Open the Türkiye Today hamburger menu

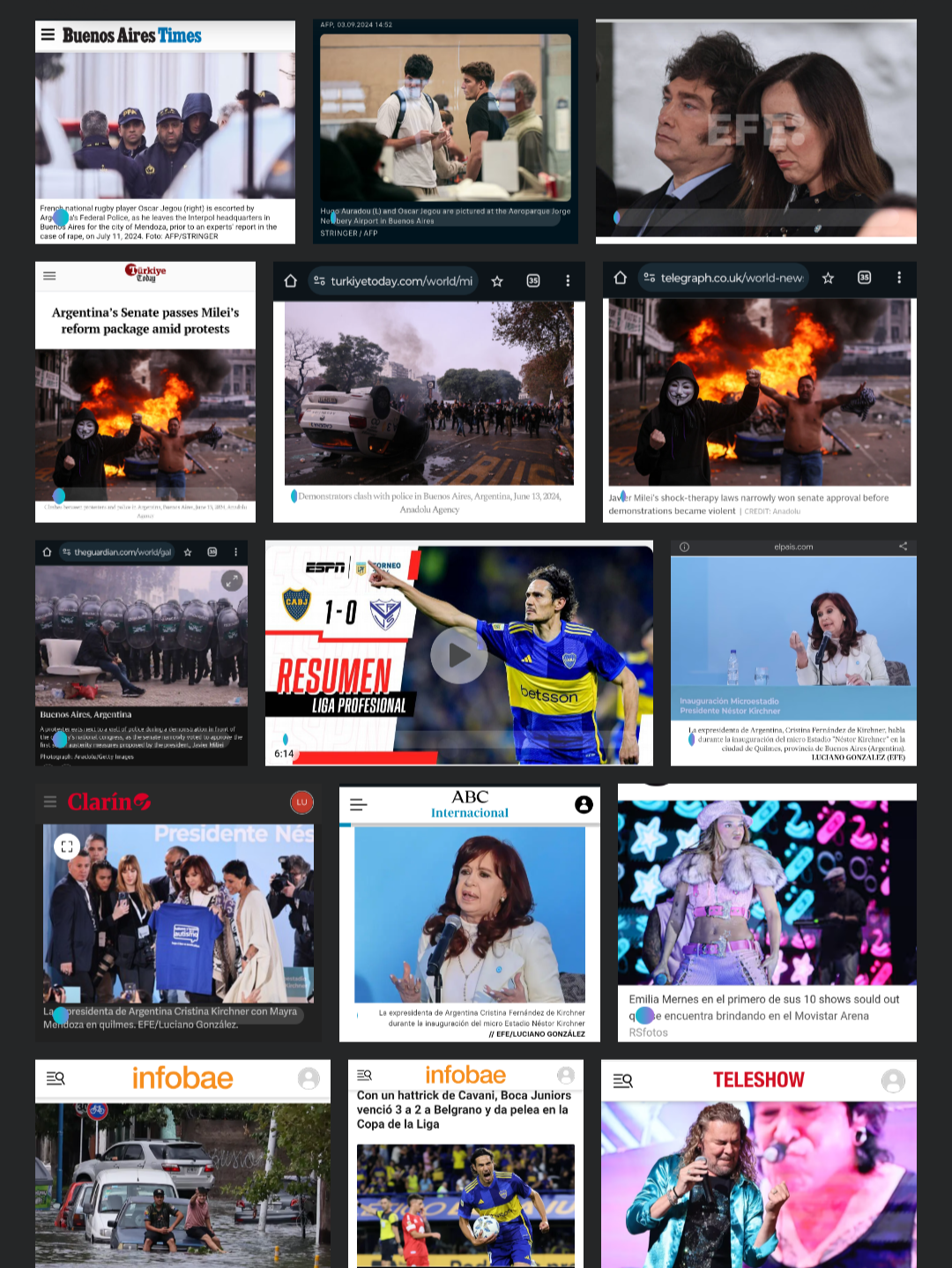(49, 275)
